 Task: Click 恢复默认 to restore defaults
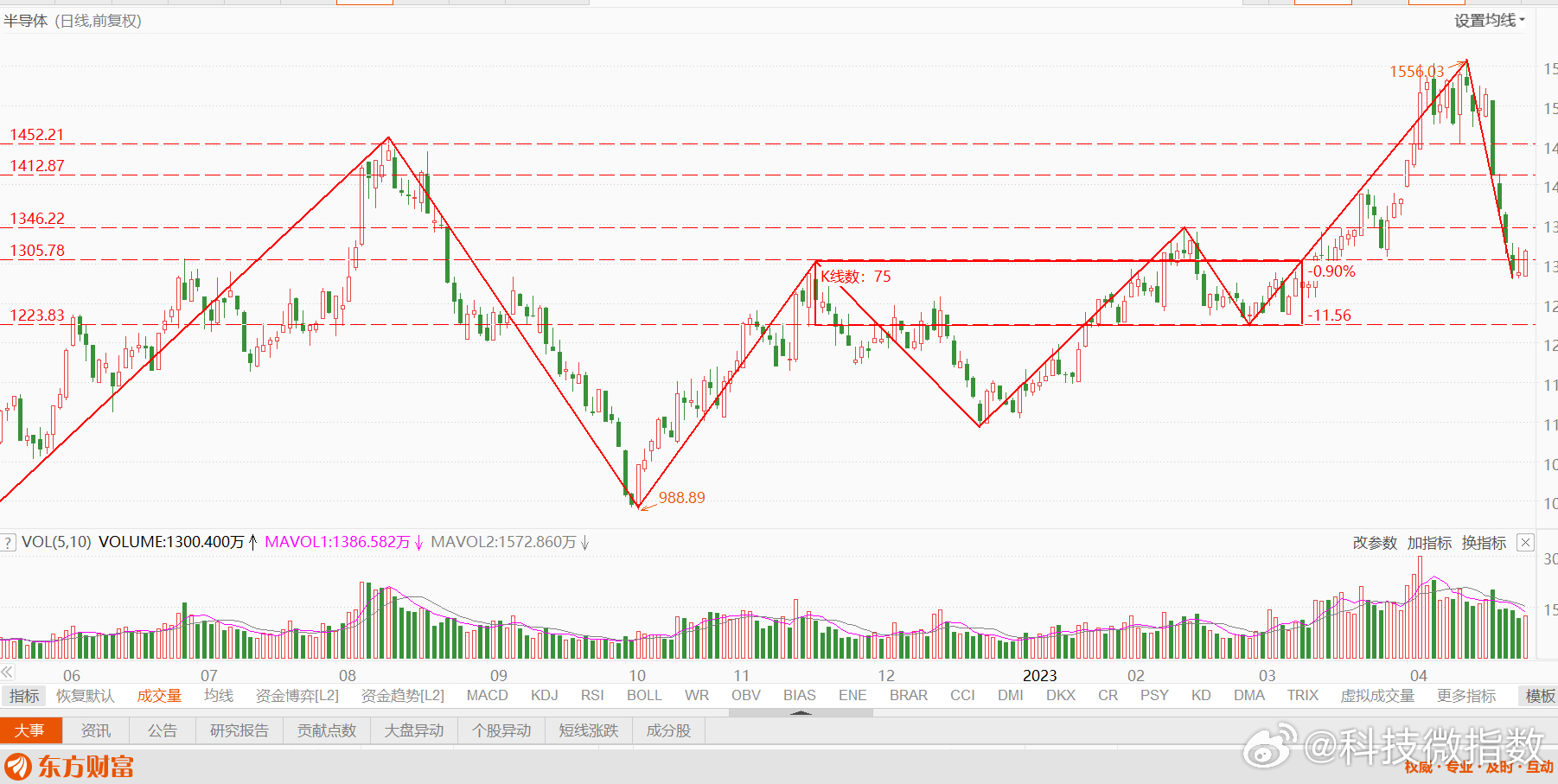point(86,696)
